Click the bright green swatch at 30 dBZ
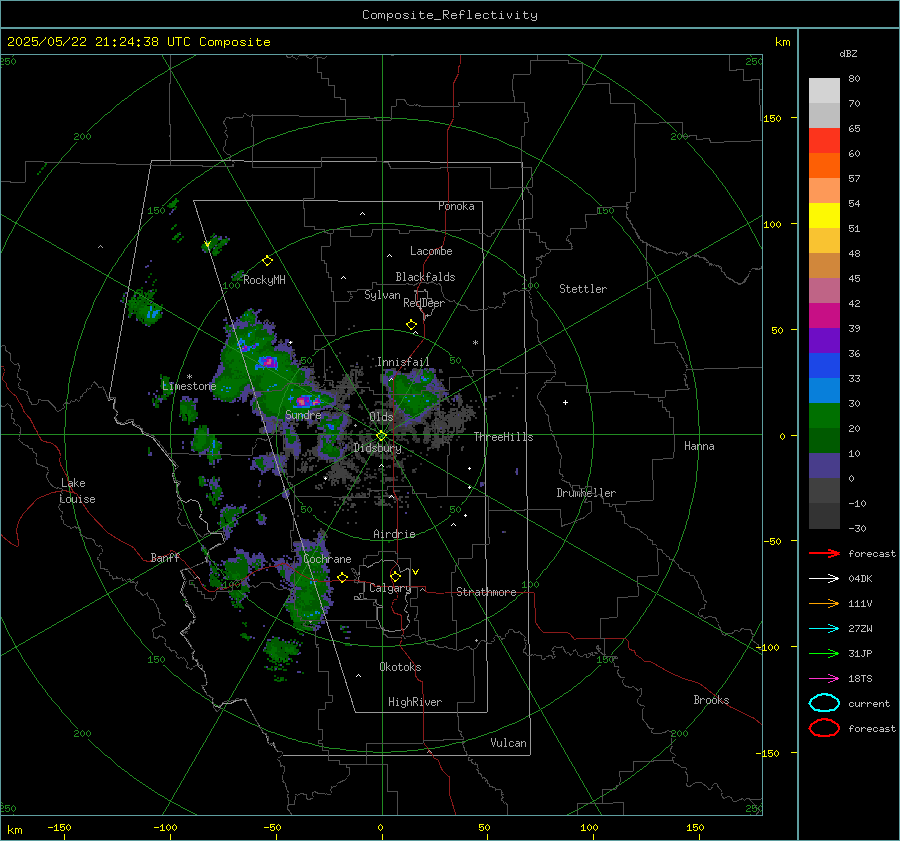Viewport: 900px width, 841px height. pyautogui.click(x=824, y=416)
